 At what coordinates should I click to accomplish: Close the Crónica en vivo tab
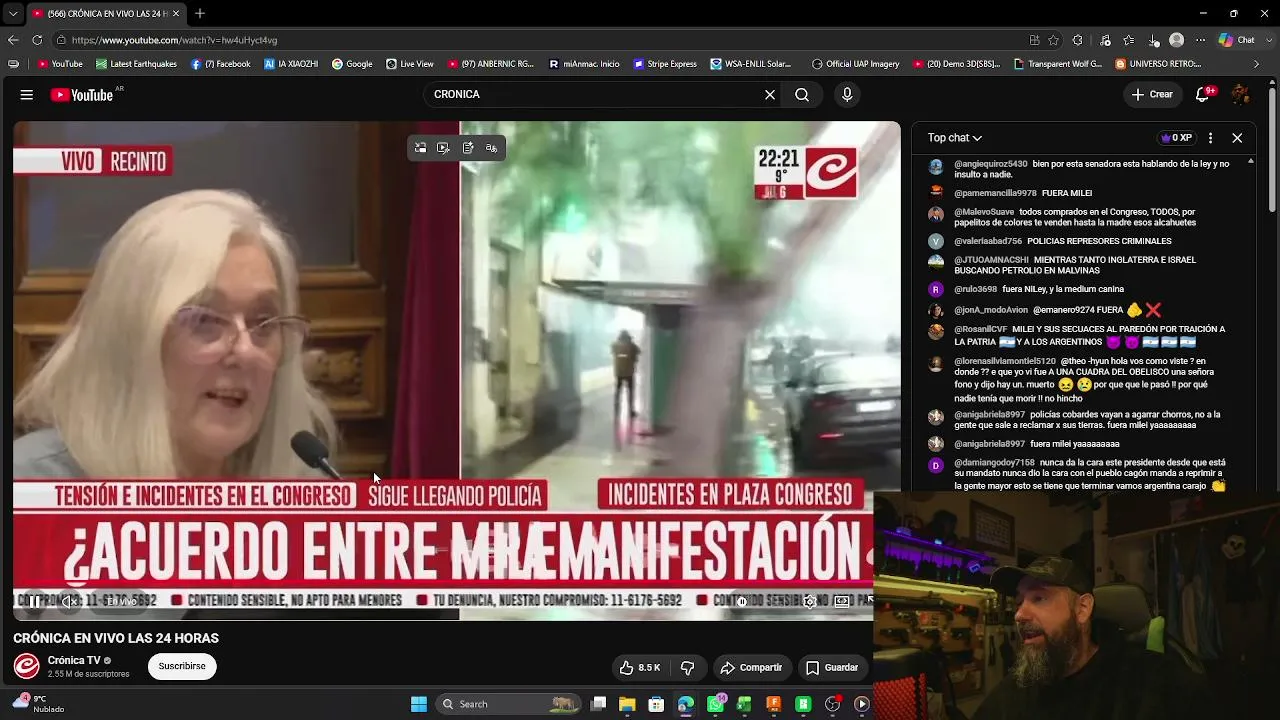point(176,13)
